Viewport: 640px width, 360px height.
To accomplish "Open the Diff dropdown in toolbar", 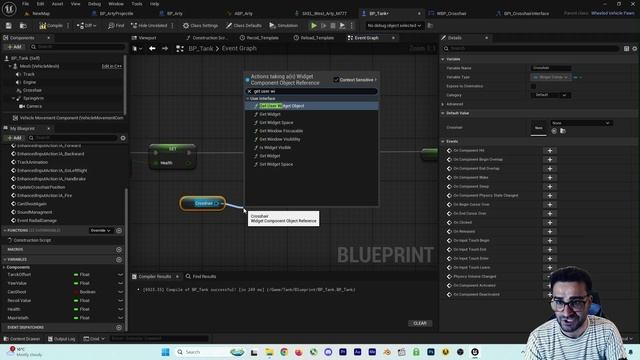I will tap(86, 26).
